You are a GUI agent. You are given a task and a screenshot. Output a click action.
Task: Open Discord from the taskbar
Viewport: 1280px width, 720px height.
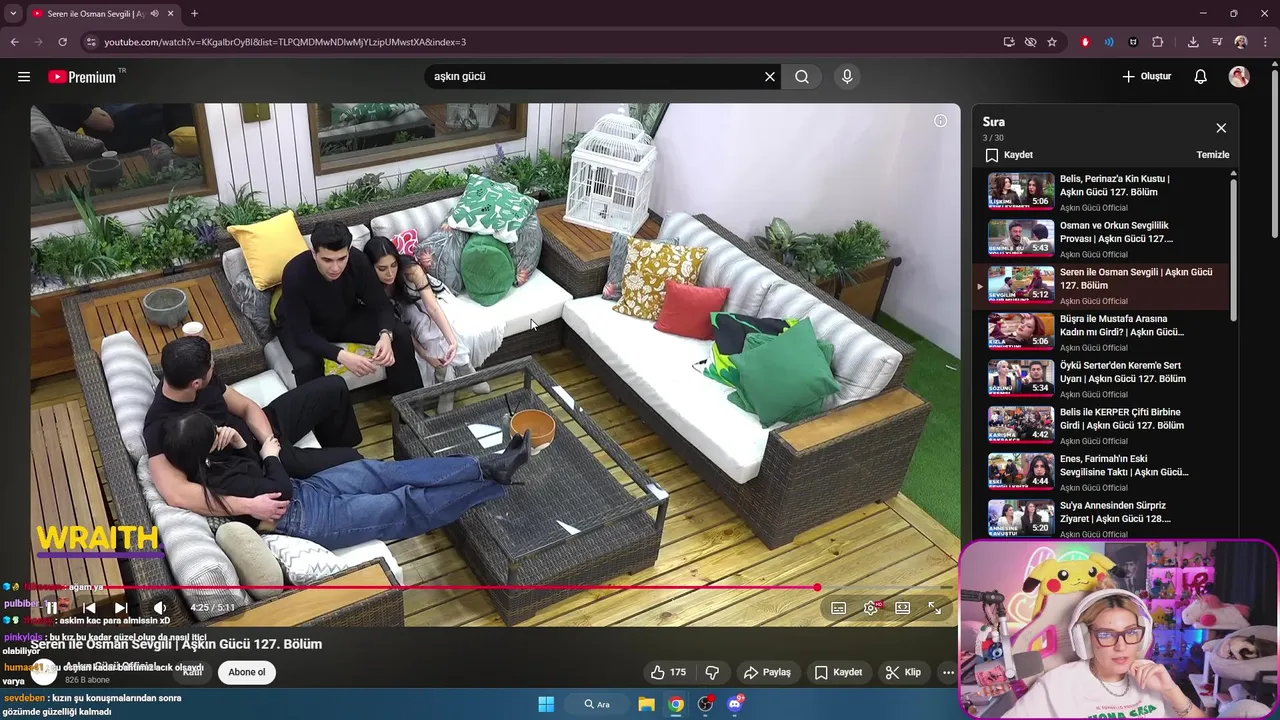coord(735,704)
